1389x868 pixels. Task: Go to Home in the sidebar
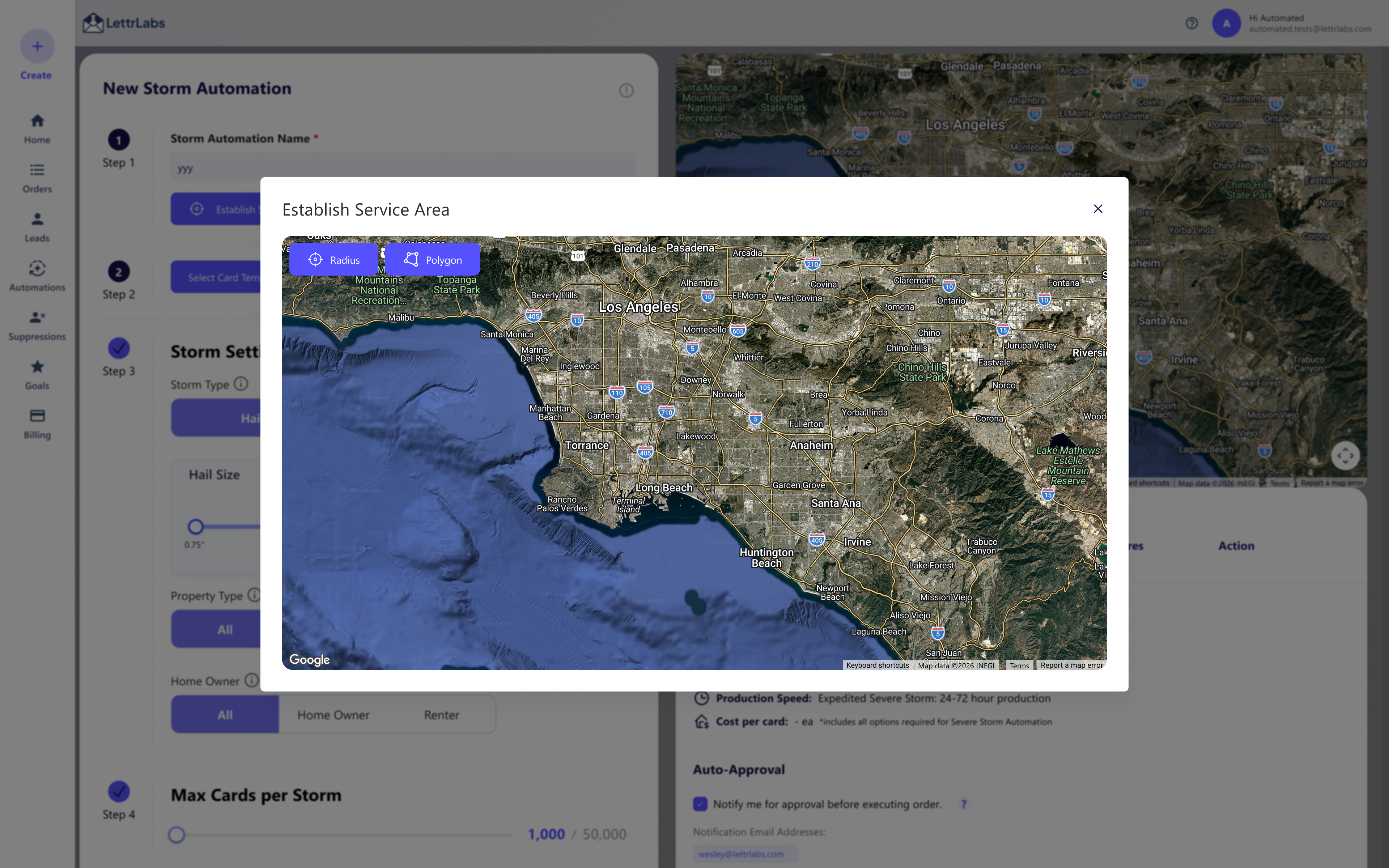[x=37, y=129]
